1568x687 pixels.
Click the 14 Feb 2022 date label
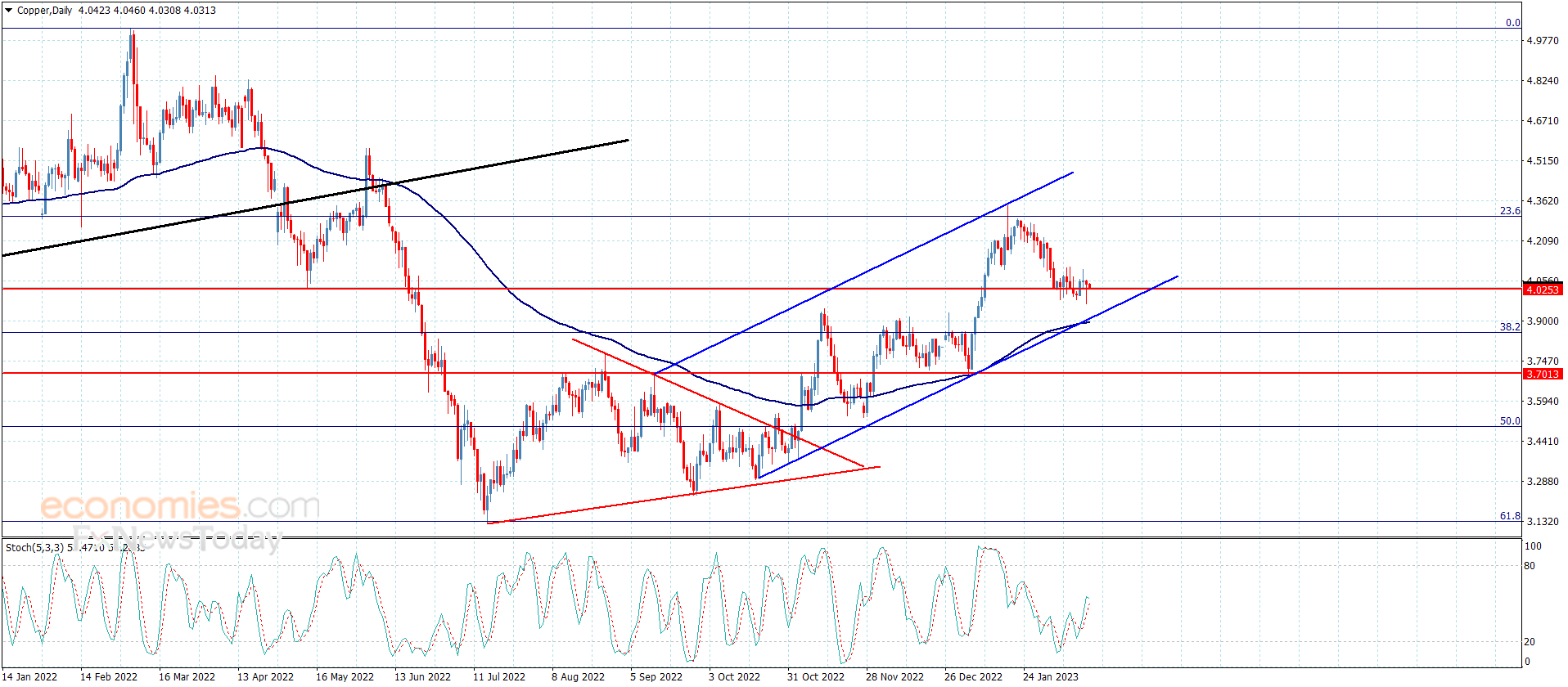109,676
